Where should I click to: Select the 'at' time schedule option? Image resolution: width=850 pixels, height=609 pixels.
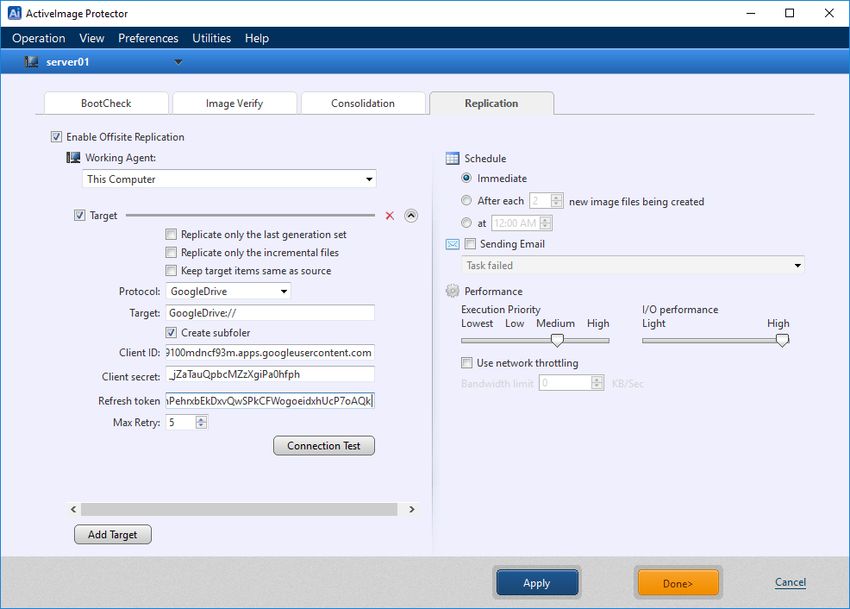coord(466,223)
